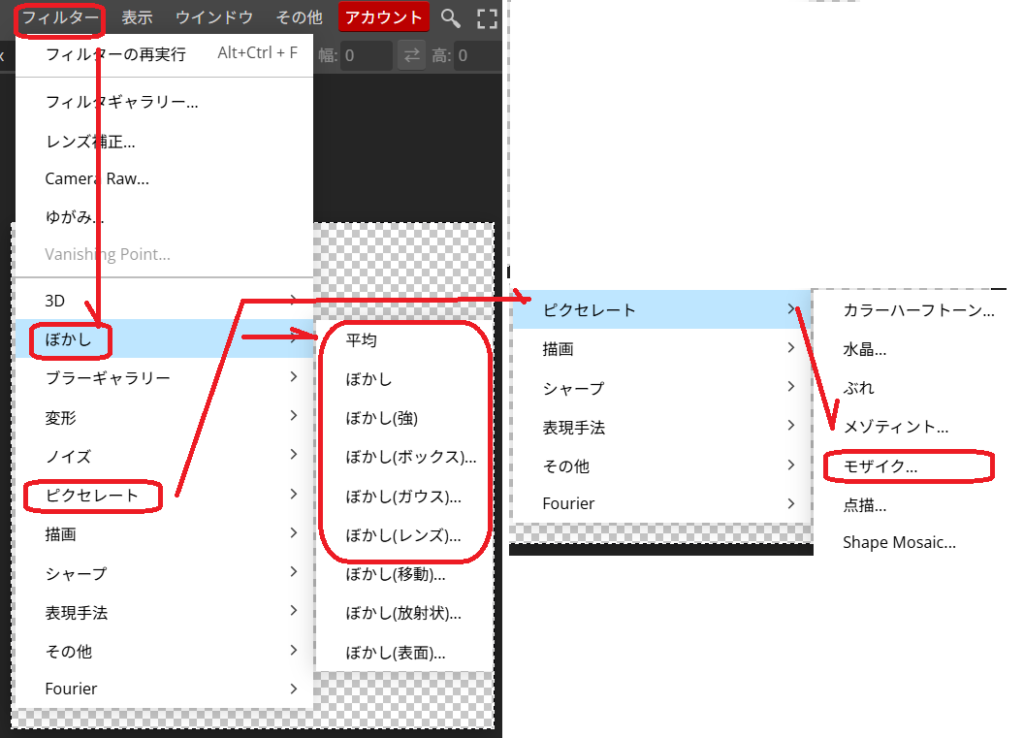Expand the ぼかし submenu in left menu
Screen dimensions: 1024x738
164,339
